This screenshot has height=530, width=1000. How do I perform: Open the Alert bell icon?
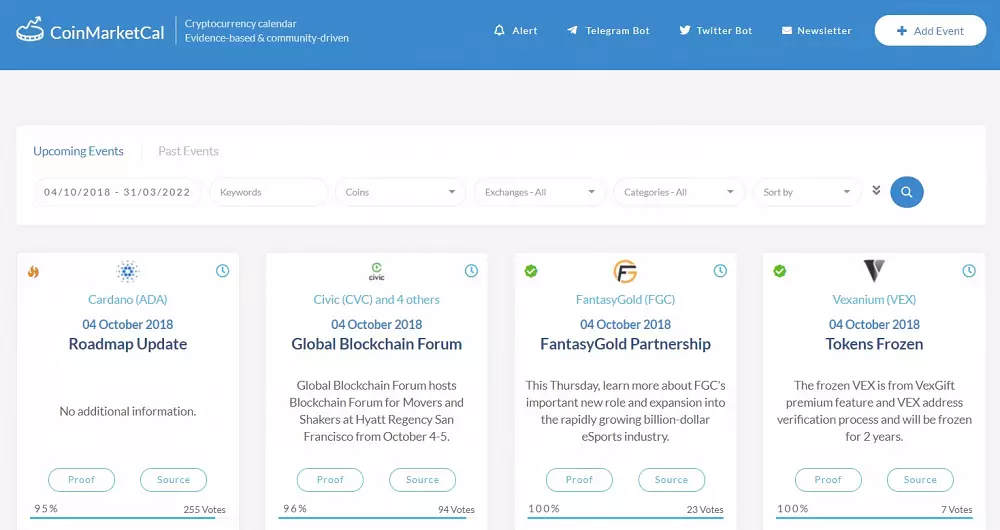coord(499,30)
